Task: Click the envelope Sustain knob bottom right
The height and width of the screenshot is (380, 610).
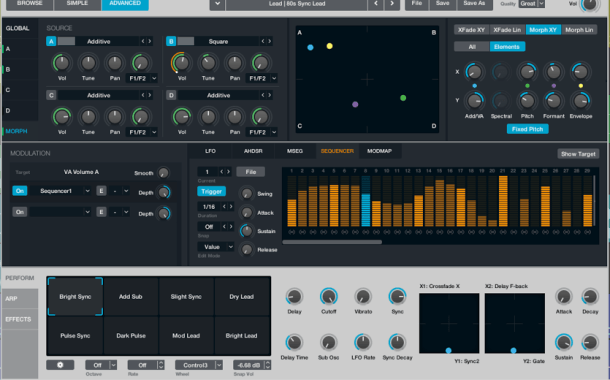Action: coord(564,343)
